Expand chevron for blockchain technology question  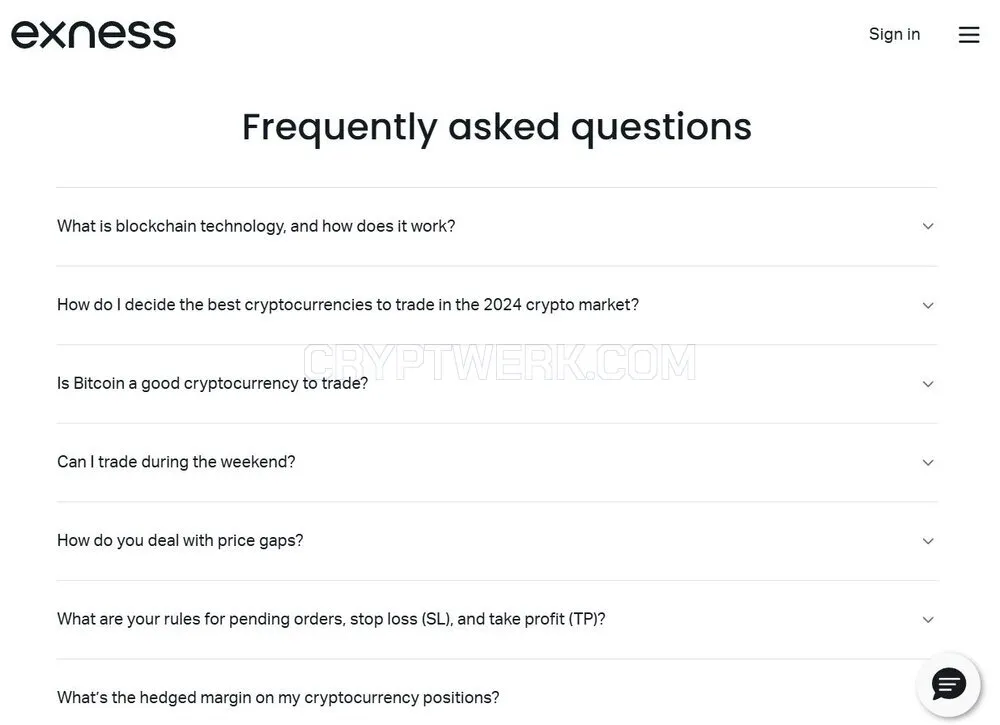[x=928, y=226]
